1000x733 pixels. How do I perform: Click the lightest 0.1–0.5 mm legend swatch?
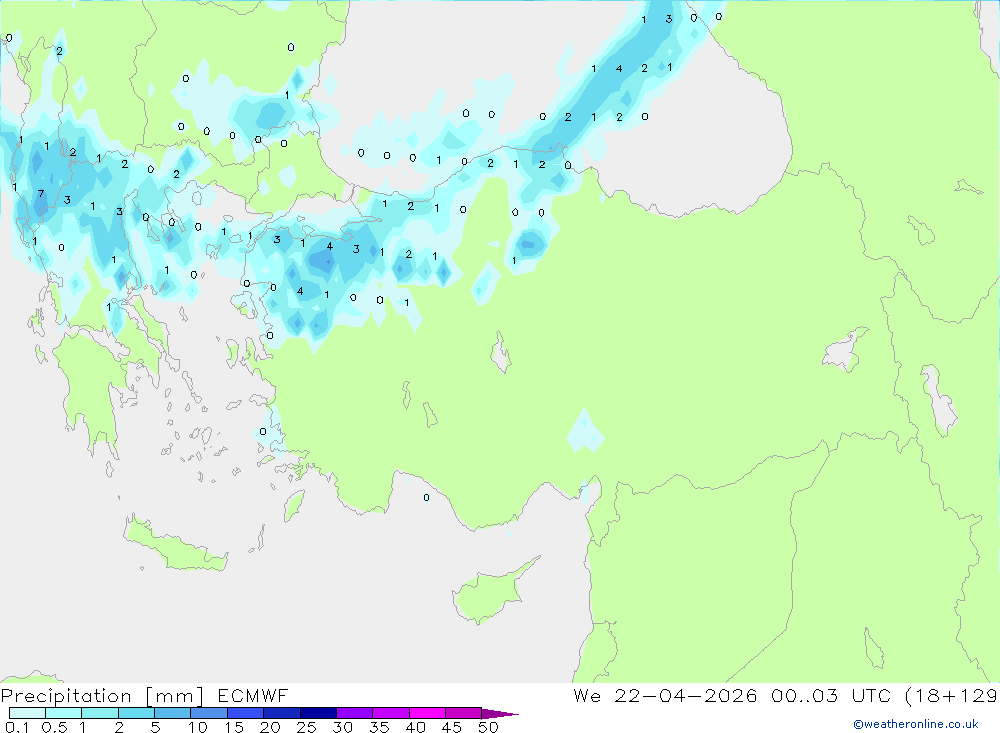click(27, 713)
